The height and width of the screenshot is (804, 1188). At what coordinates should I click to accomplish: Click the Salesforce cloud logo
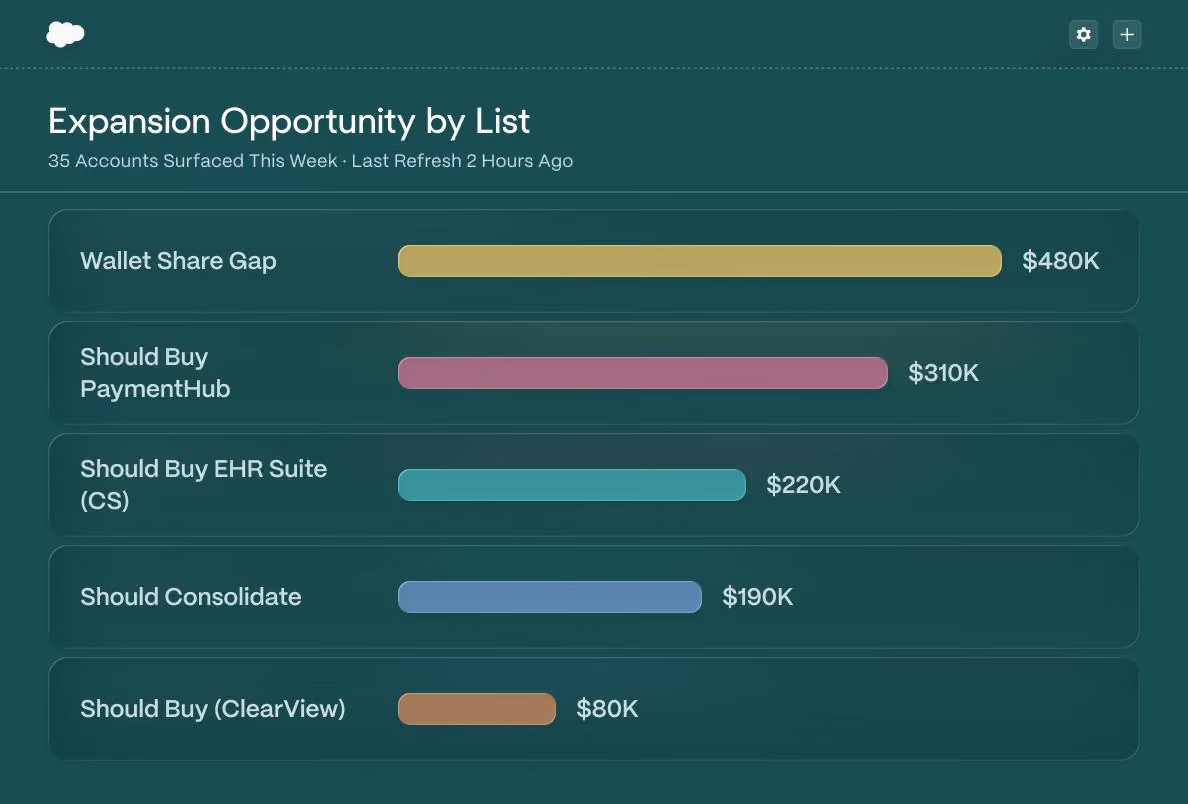(65, 34)
